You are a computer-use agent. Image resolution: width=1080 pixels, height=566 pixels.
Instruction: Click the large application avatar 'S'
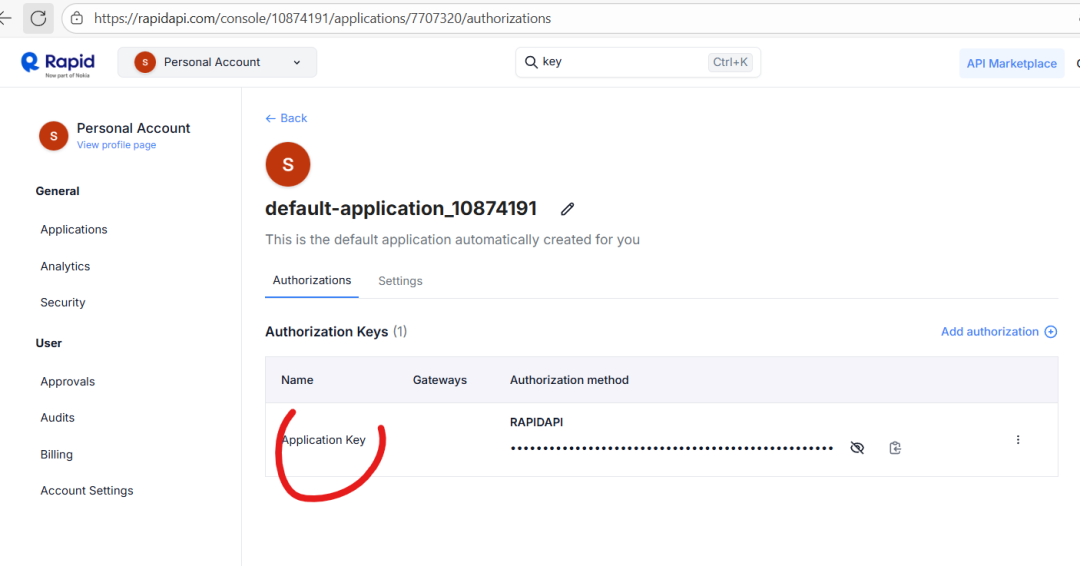point(288,165)
